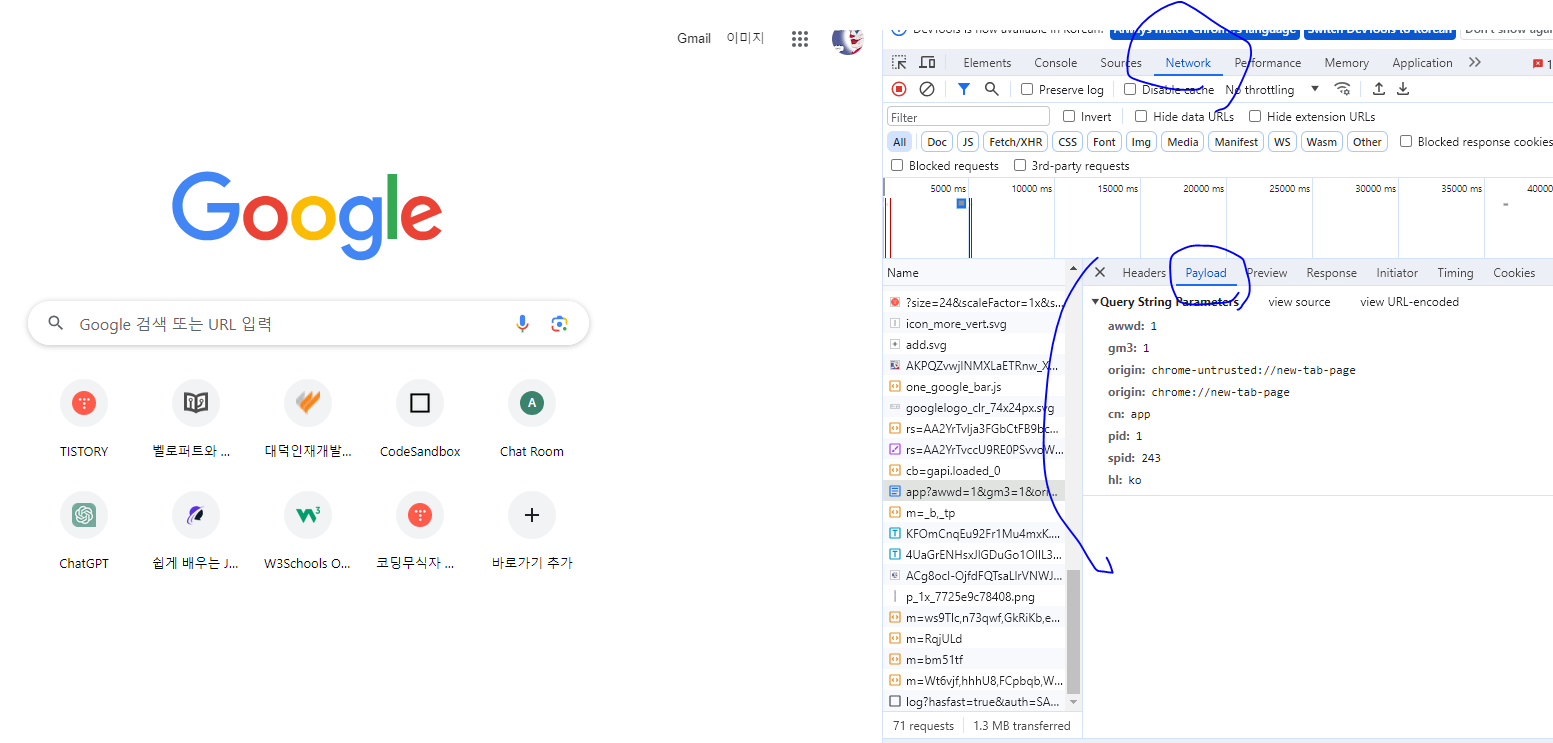Screen dimensions: 1553x743
Task: Switch to the Application tab
Action: click(1422, 62)
